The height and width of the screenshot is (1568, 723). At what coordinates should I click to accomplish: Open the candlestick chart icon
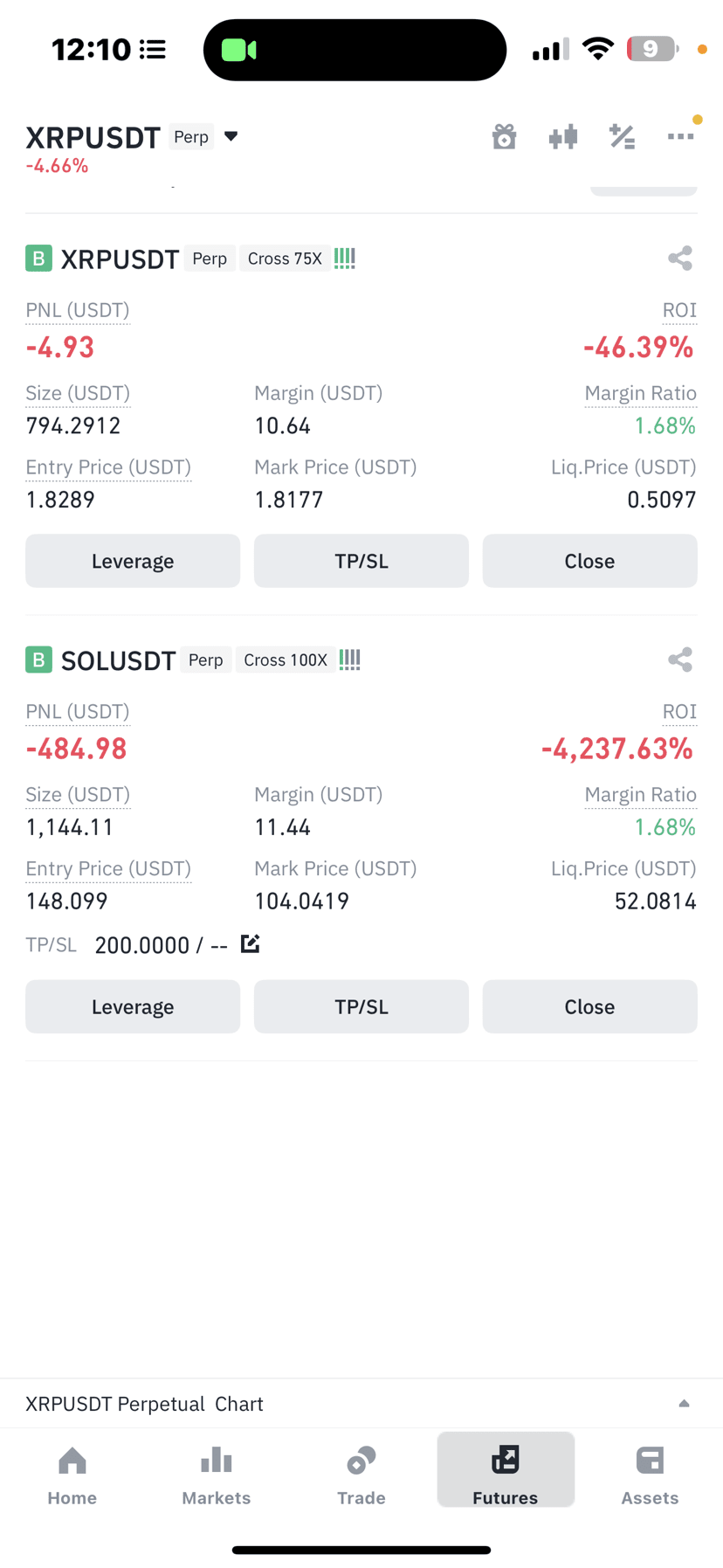563,136
